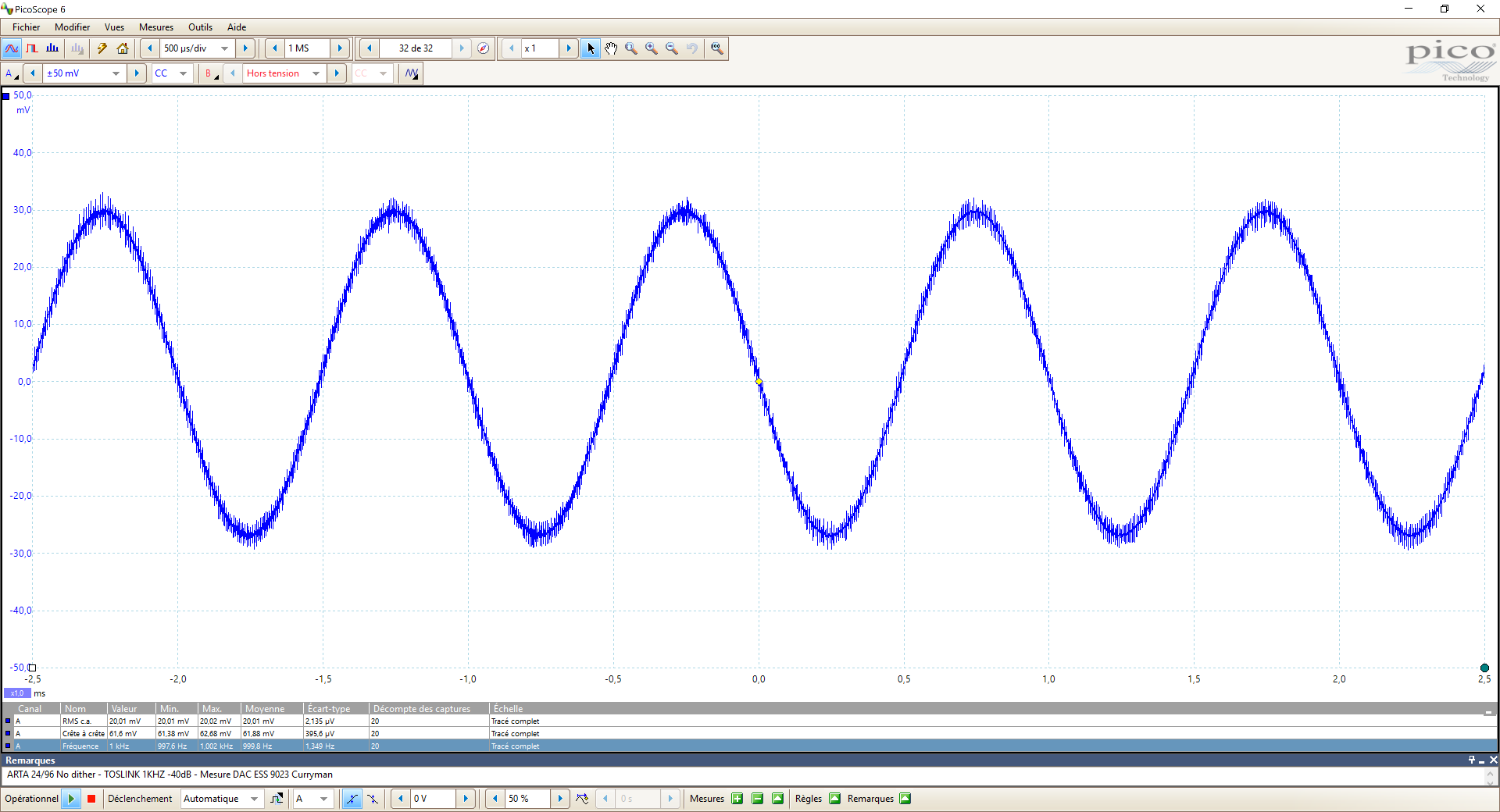The image size is (1500, 812).
Task: Switch to oscilloscope mode icon
Action: pyautogui.click(x=12, y=48)
